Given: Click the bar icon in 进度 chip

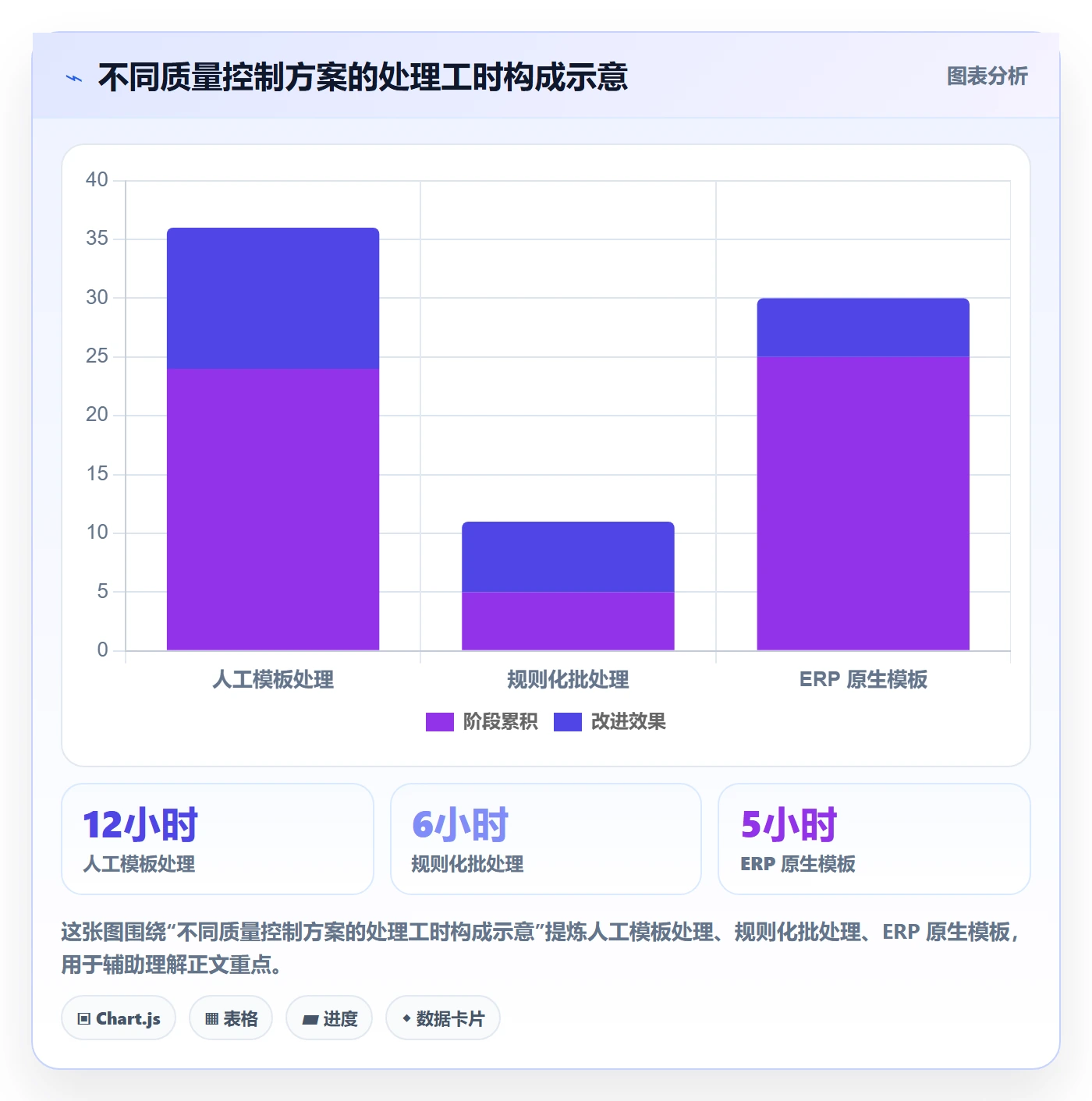Looking at the screenshot, I should pyautogui.click(x=310, y=1020).
